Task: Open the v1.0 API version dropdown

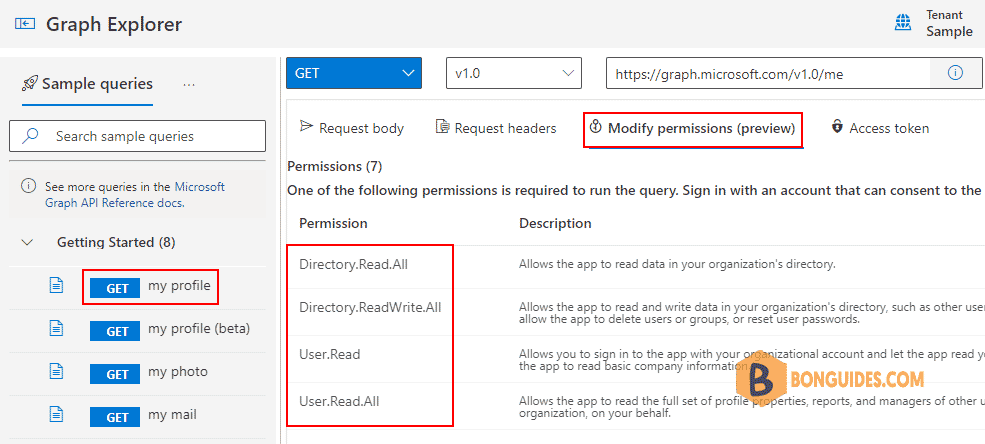Action: (514, 73)
